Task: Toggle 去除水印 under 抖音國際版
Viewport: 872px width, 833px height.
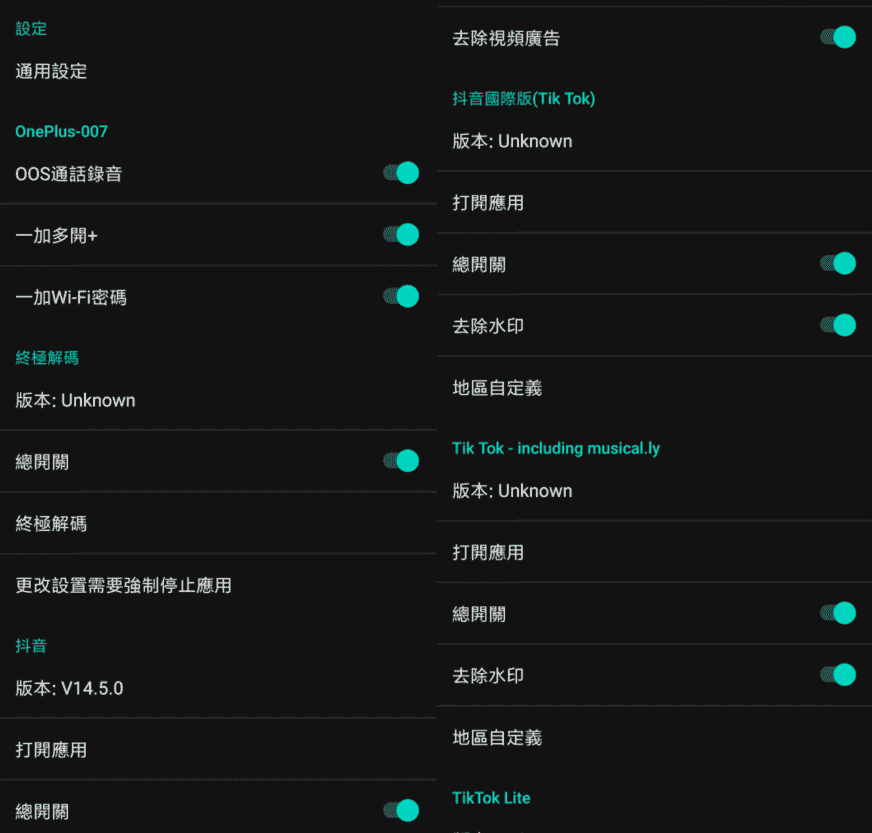Action: pyautogui.click(x=836, y=325)
